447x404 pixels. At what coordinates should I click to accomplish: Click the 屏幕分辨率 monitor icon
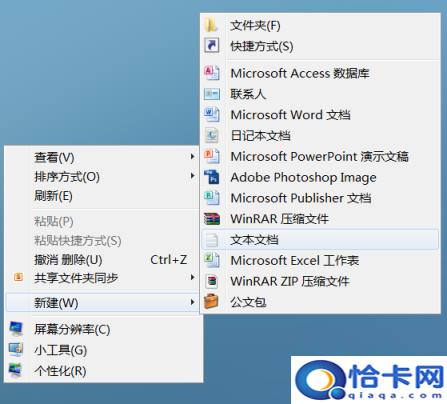[x=16, y=329]
